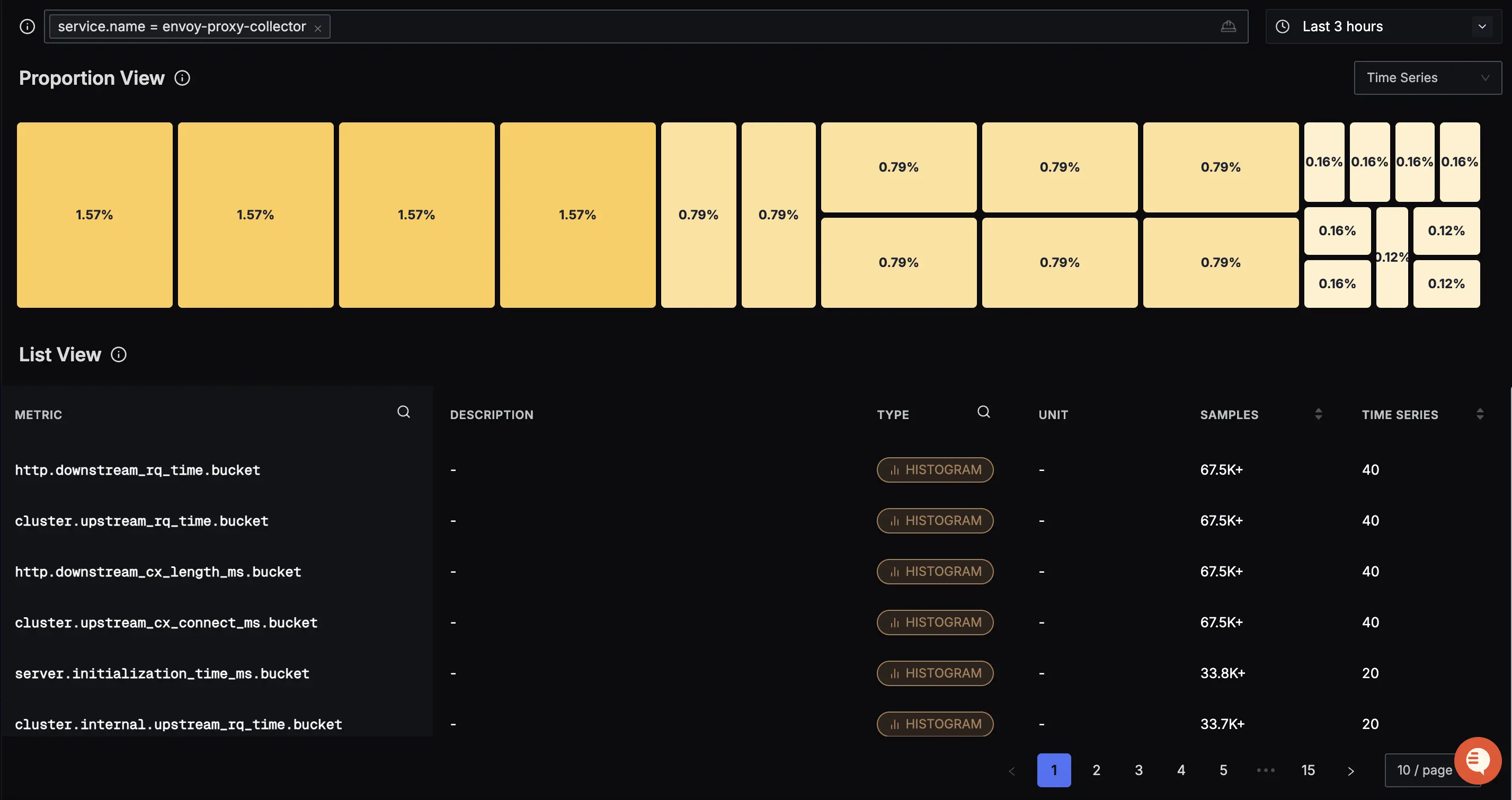Click the helmet icon in the query bar
This screenshot has width=1512, height=800.
[x=1229, y=26]
